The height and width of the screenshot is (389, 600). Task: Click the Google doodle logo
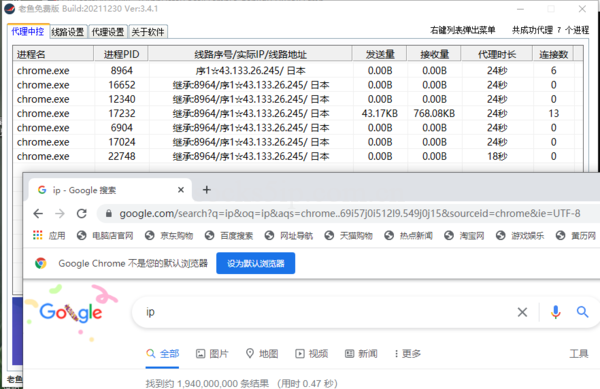[x=71, y=312]
